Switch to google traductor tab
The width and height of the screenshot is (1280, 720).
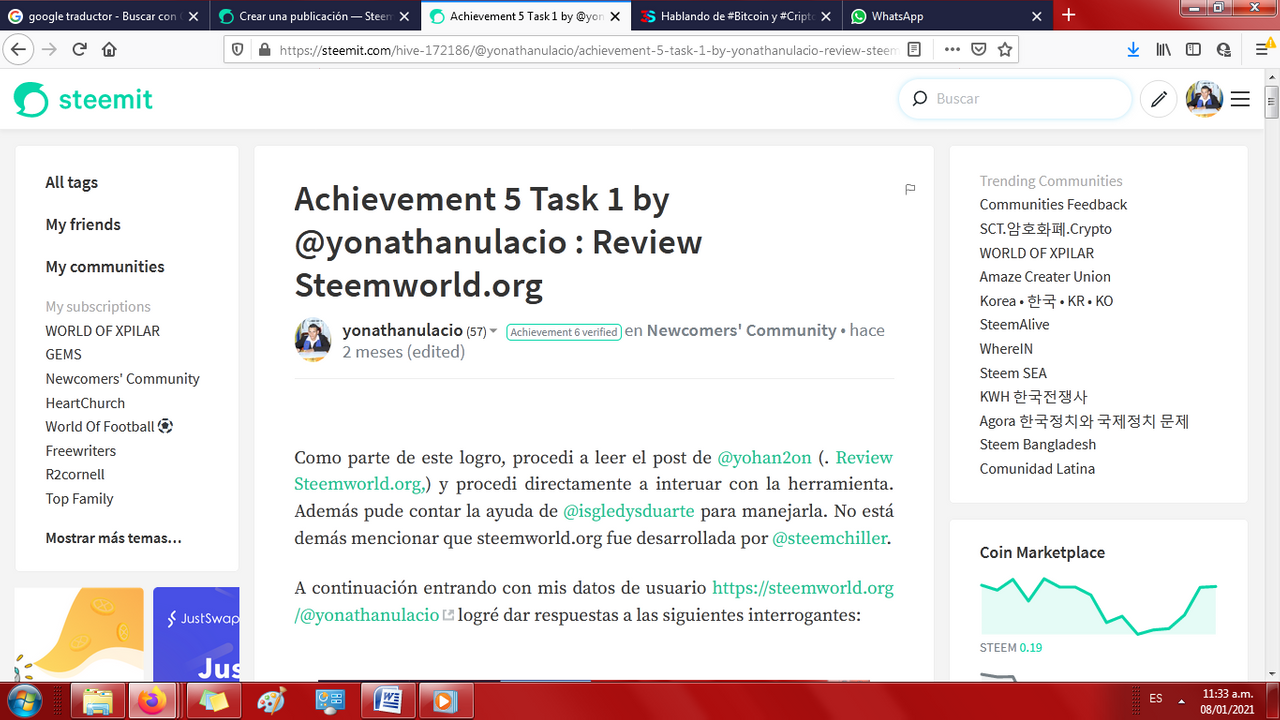click(106, 16)
